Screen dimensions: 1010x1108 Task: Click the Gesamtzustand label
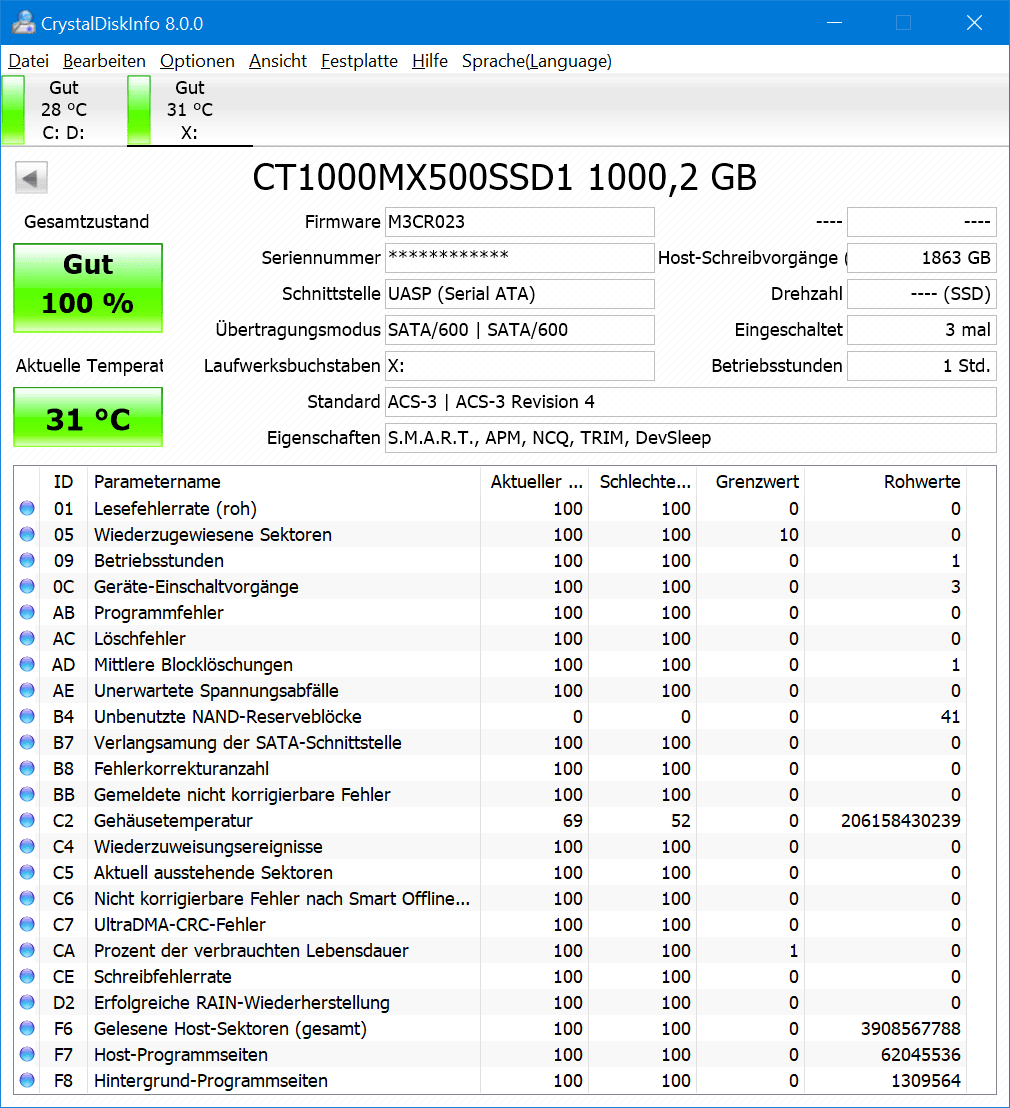86,222
